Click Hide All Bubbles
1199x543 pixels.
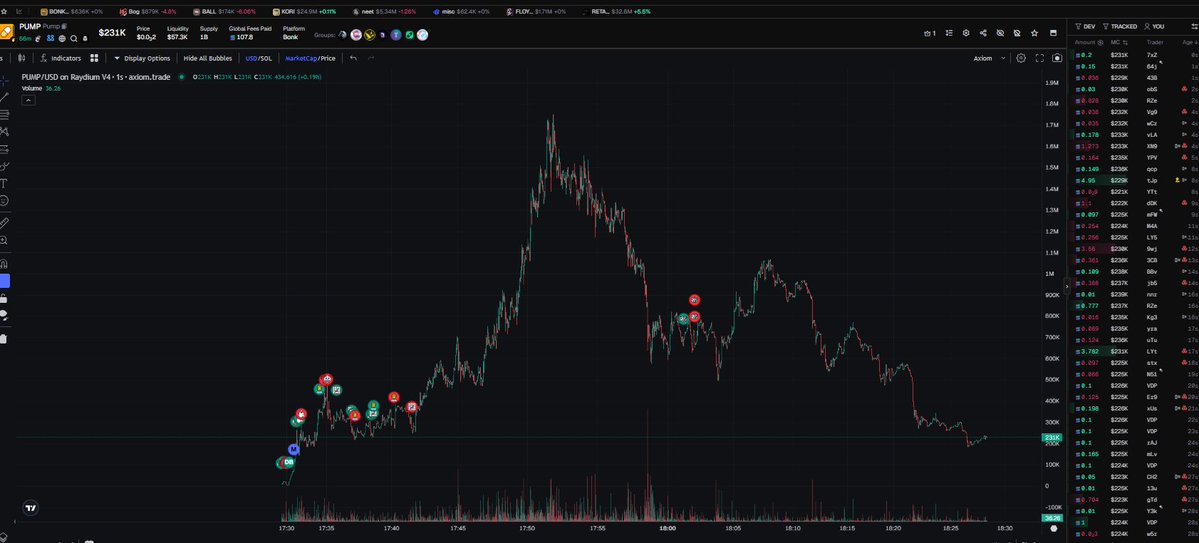207,58
